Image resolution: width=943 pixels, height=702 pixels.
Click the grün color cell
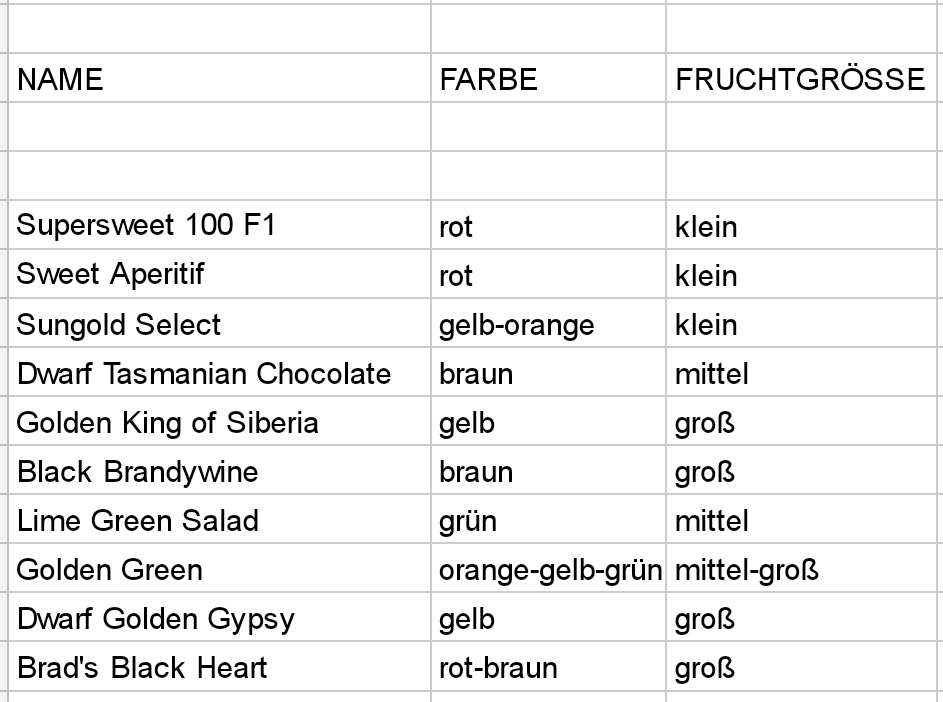[x=548, y=519]
